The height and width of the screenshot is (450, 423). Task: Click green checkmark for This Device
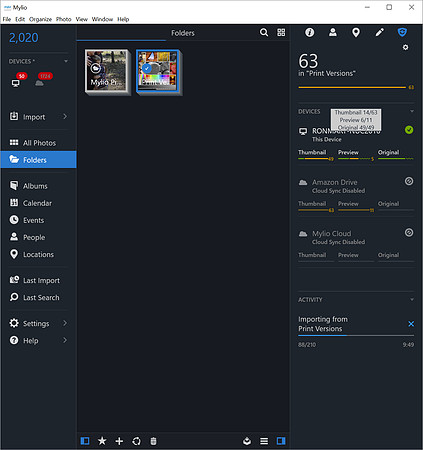[409, 130]
